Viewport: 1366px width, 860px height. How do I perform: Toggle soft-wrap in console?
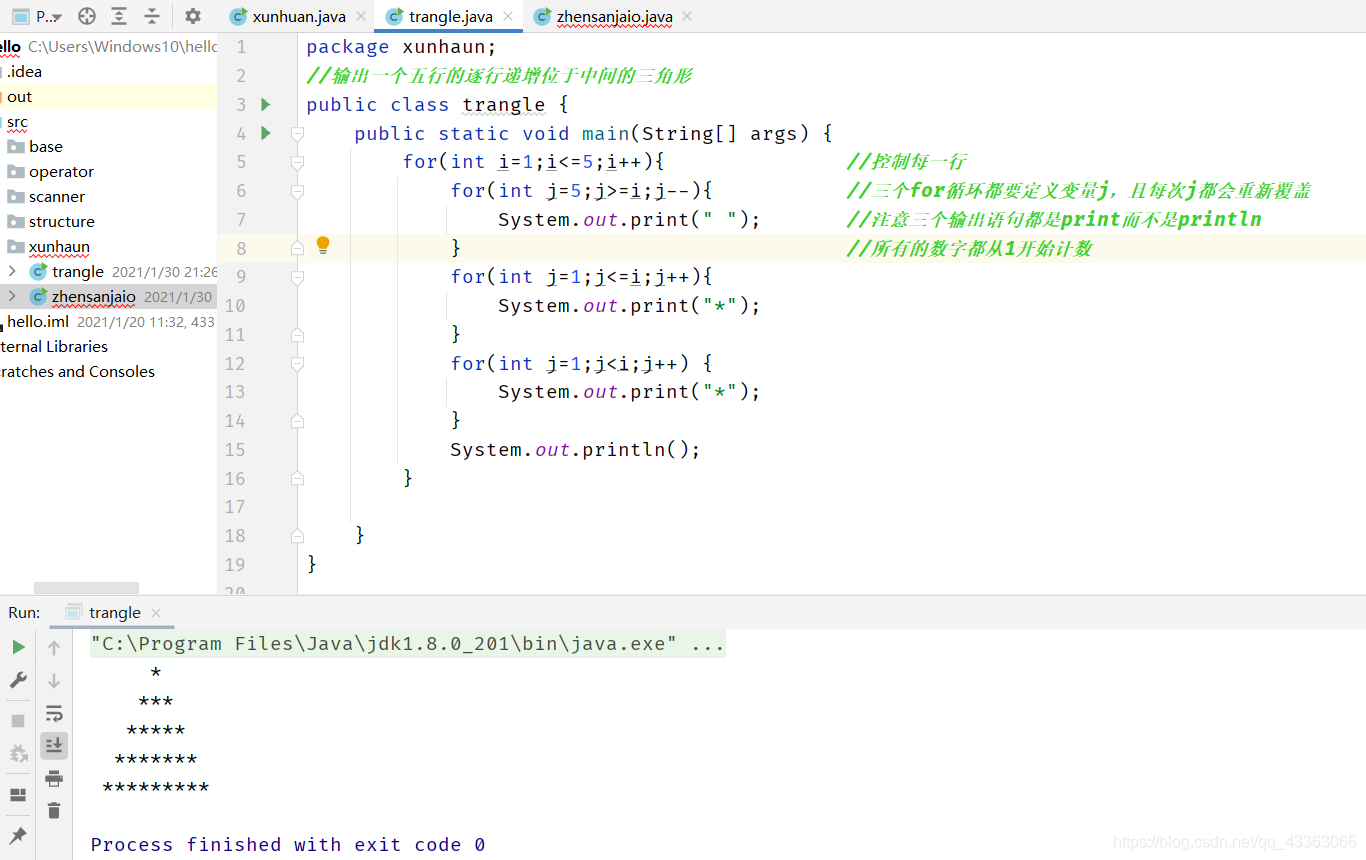point(54,713)
